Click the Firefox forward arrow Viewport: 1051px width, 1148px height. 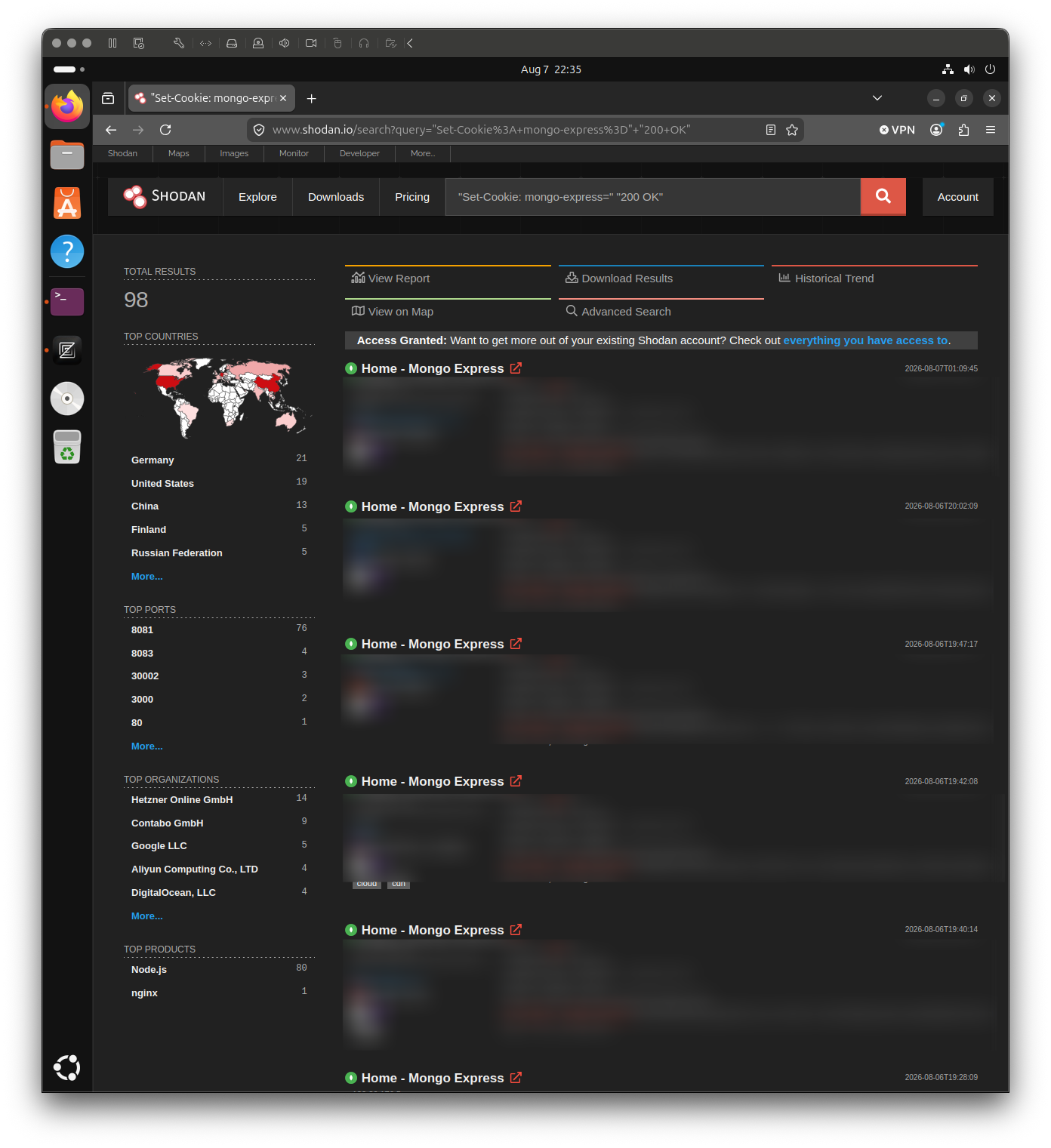[138, 130]
